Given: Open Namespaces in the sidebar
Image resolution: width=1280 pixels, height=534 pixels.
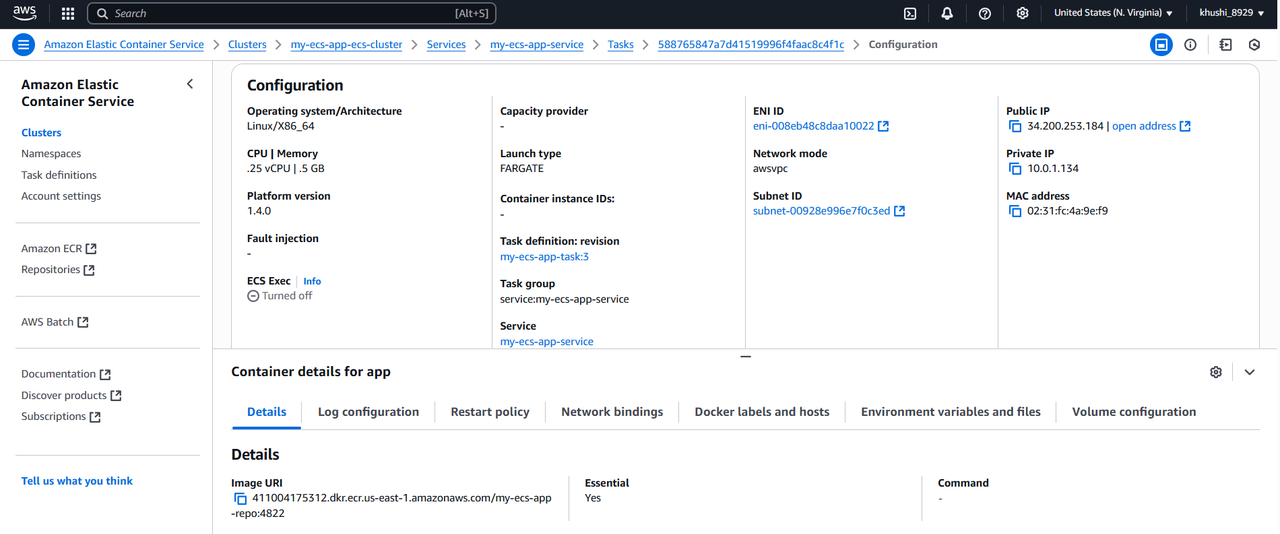Looking at the screenshot, I should click(51, 154).
